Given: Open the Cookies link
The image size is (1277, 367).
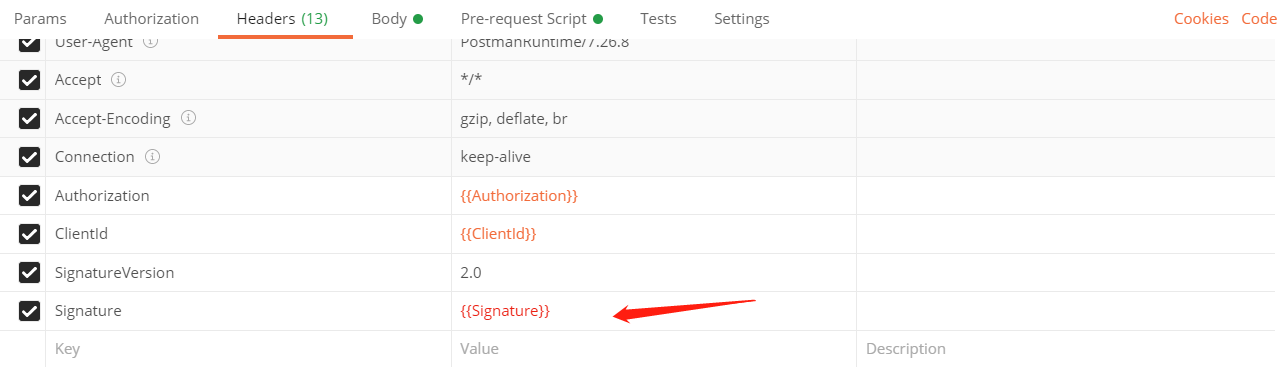Looking at the screenshot, I should click(x=1201, y=19).
